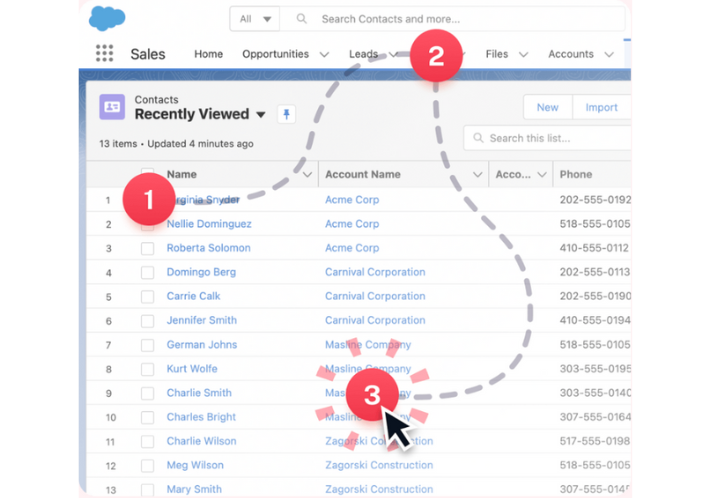
Task: Click the New contact button
Action: click(x=547, y=107)
